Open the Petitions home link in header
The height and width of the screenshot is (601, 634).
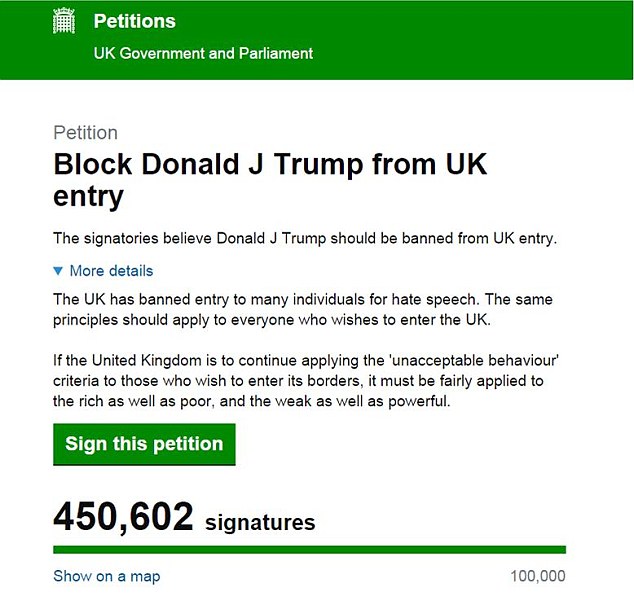click(x=135, y=21)
